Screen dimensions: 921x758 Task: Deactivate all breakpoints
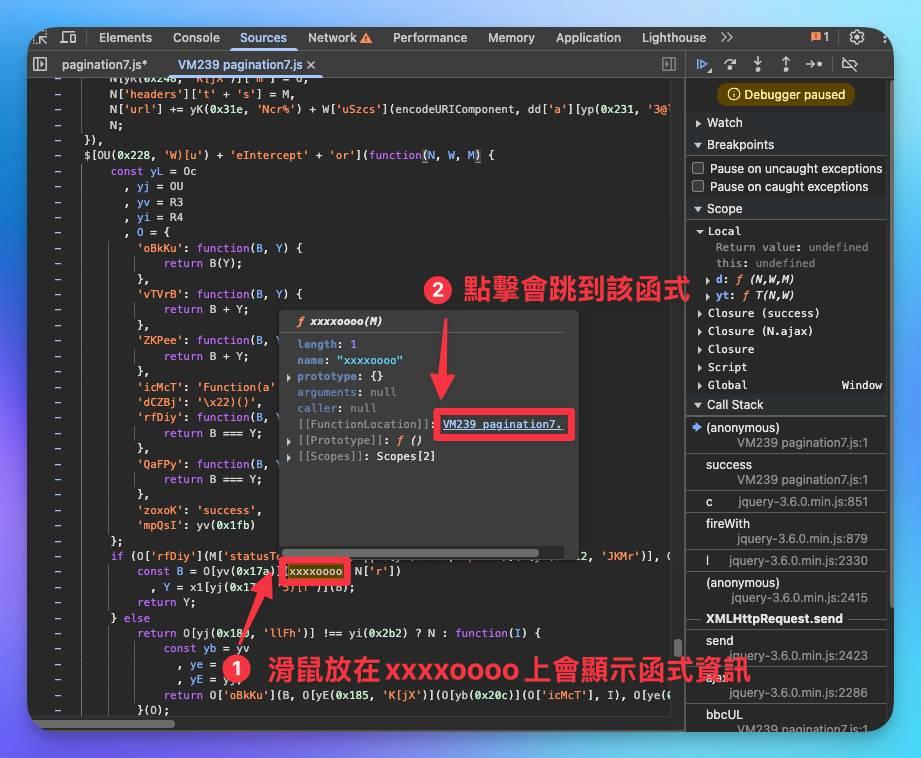click(849, 65)
